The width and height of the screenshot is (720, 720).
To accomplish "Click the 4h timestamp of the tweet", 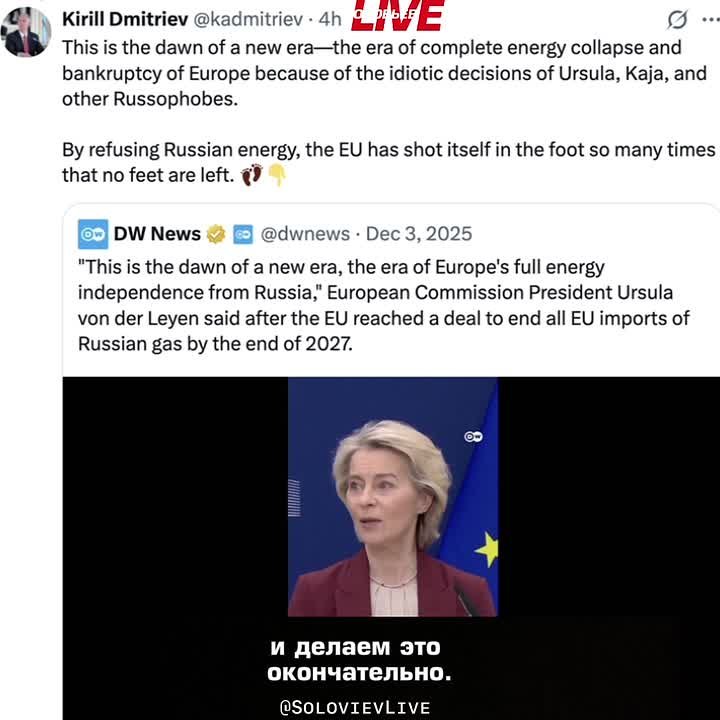I will click(x=330, y=19).
